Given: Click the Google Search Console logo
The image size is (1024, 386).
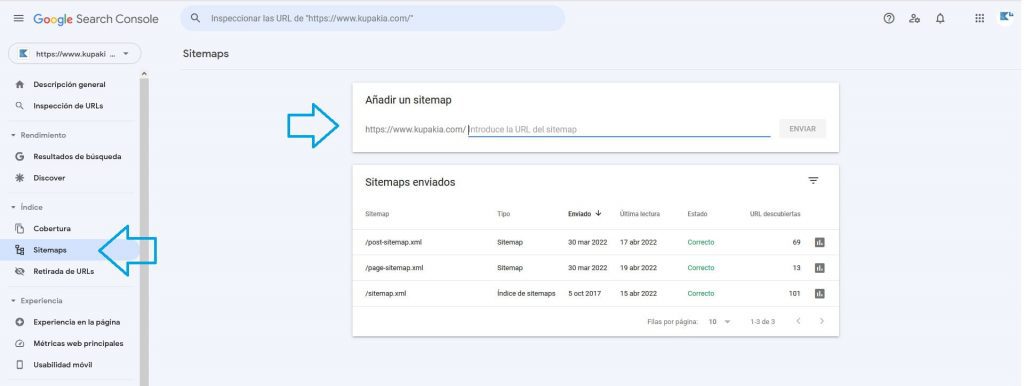Looking at the screenshot, I should (96, 19).
